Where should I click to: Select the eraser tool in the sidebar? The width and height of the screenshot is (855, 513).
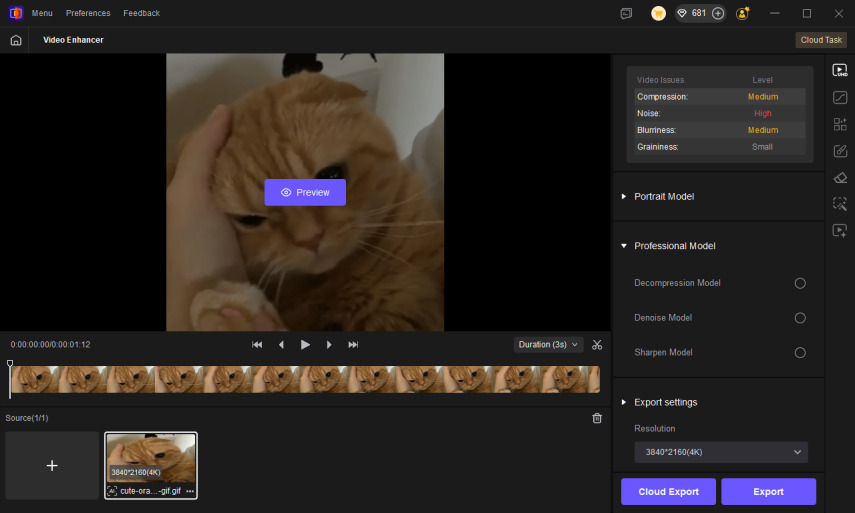840,178
